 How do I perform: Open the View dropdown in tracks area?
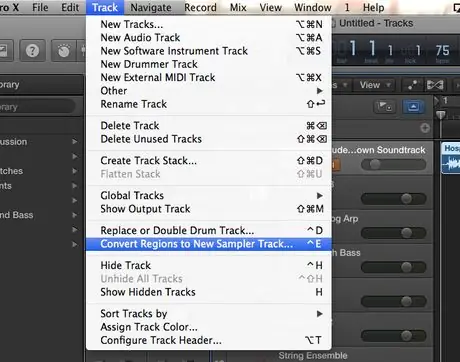click(x=375, y=85)
